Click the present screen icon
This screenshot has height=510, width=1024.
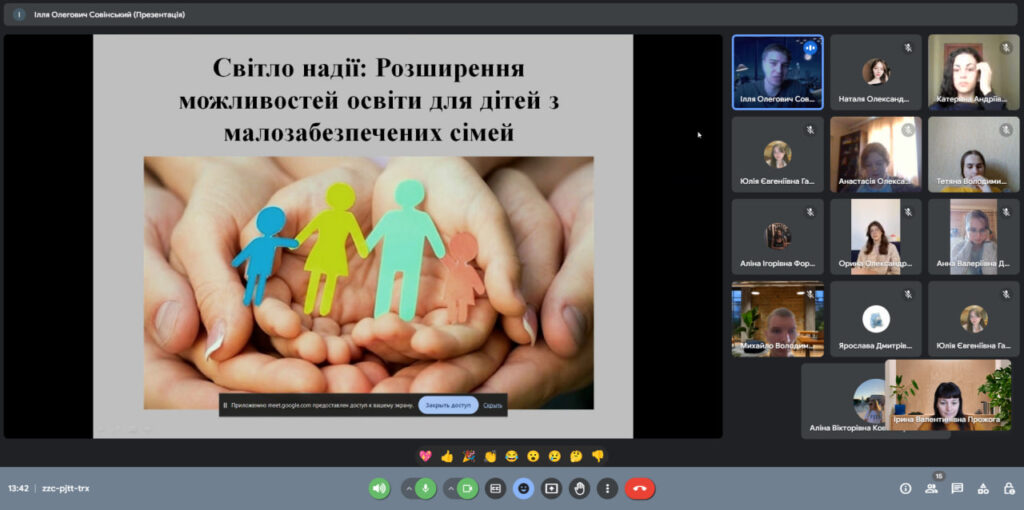pyautogui.click(x=551, y=489)
